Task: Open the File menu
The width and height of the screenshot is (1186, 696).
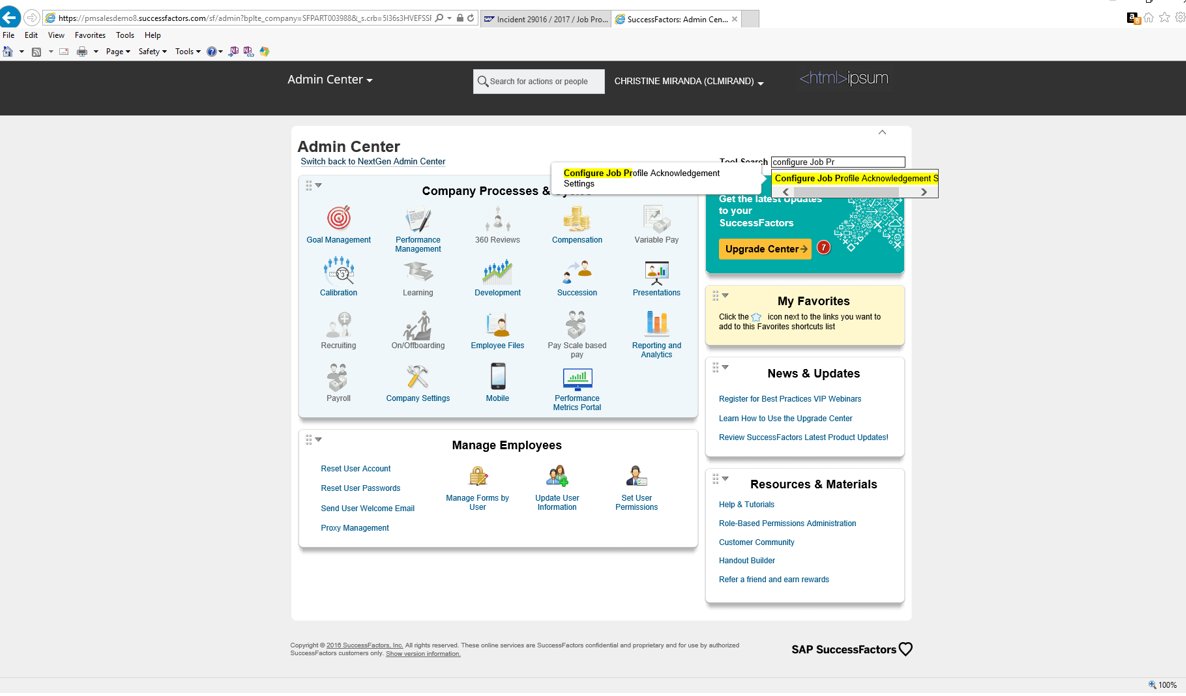Action: point(8,35)
